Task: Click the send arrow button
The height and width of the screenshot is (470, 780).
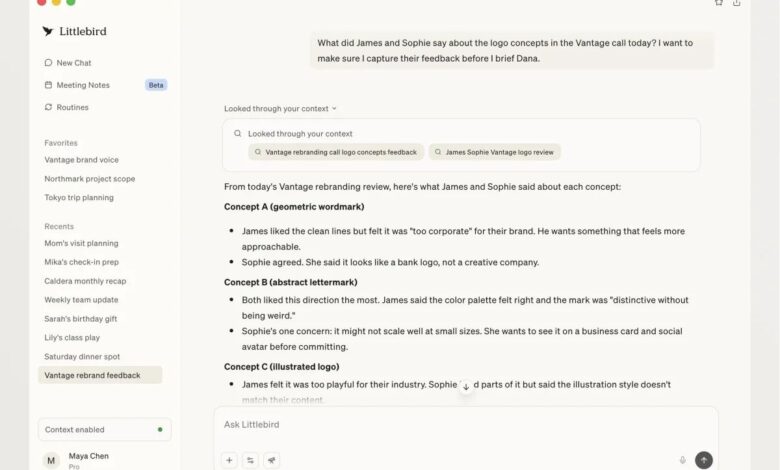Action: (704, 460)
